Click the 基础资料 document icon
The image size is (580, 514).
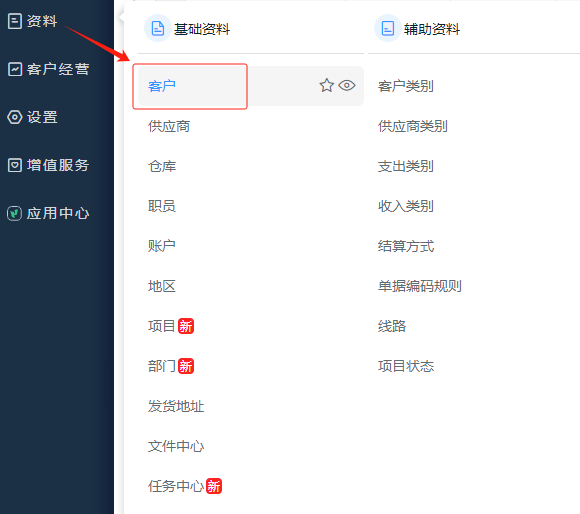pos(158,28)
